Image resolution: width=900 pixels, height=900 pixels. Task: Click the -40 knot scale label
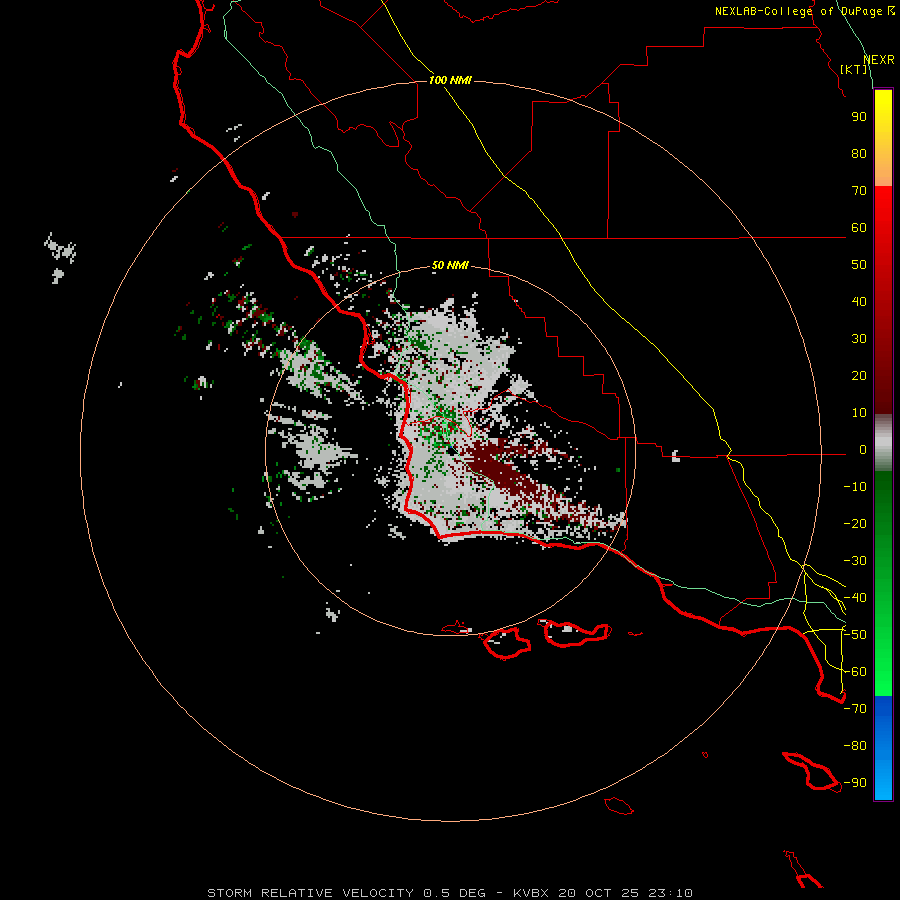(x=855, y=598)
